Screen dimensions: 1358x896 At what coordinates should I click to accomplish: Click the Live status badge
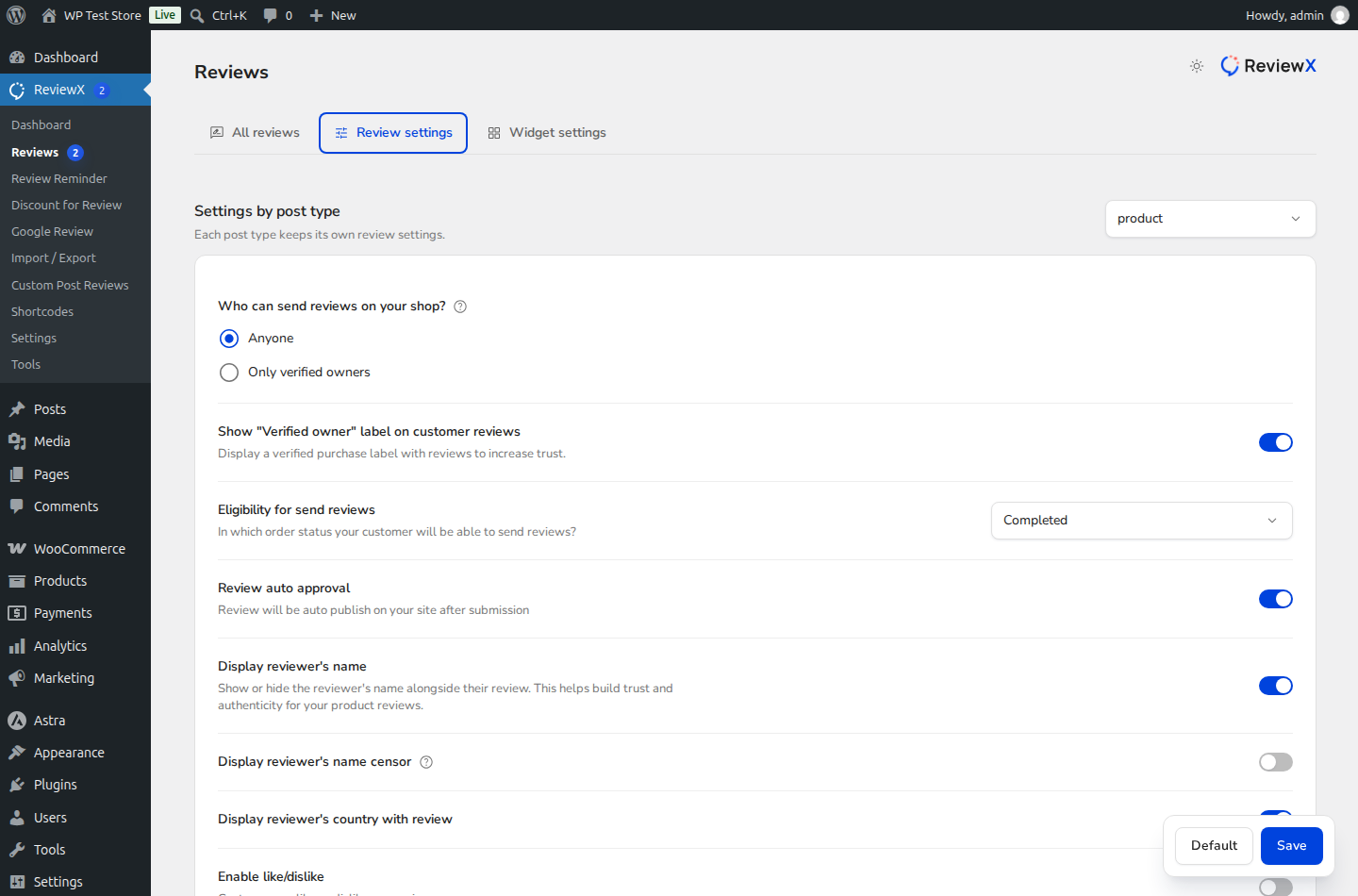(x=165, y=15)
